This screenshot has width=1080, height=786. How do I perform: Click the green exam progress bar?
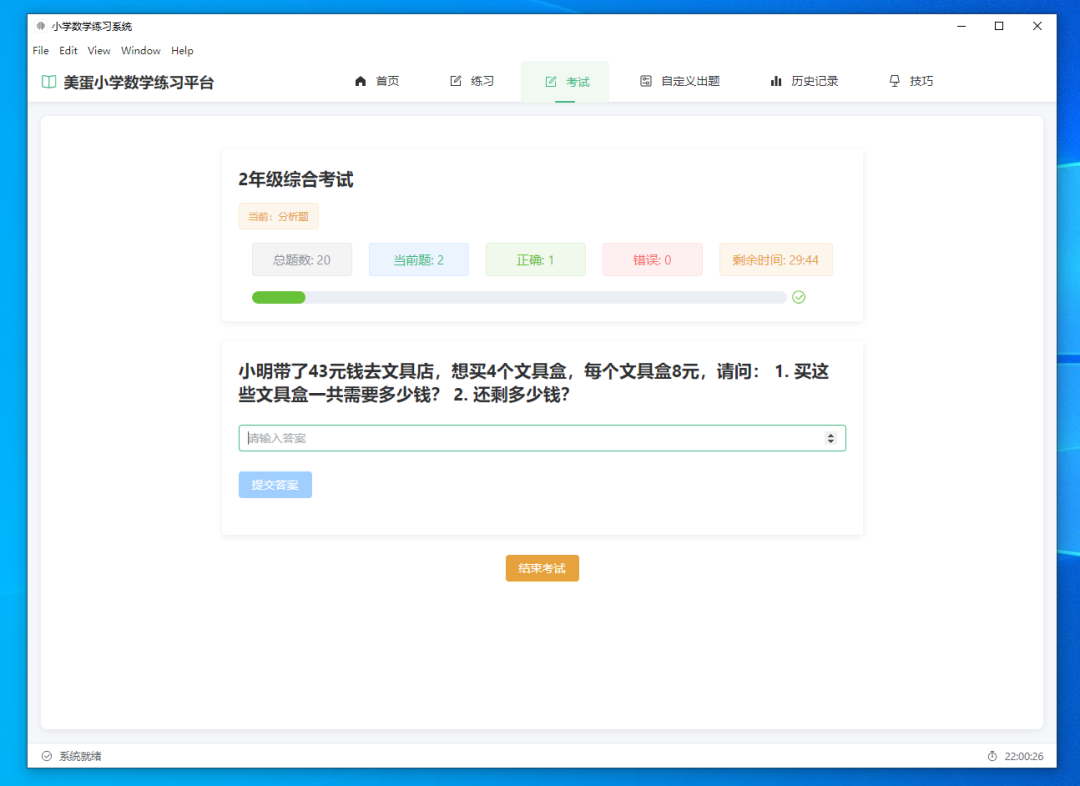click(519, 297)
